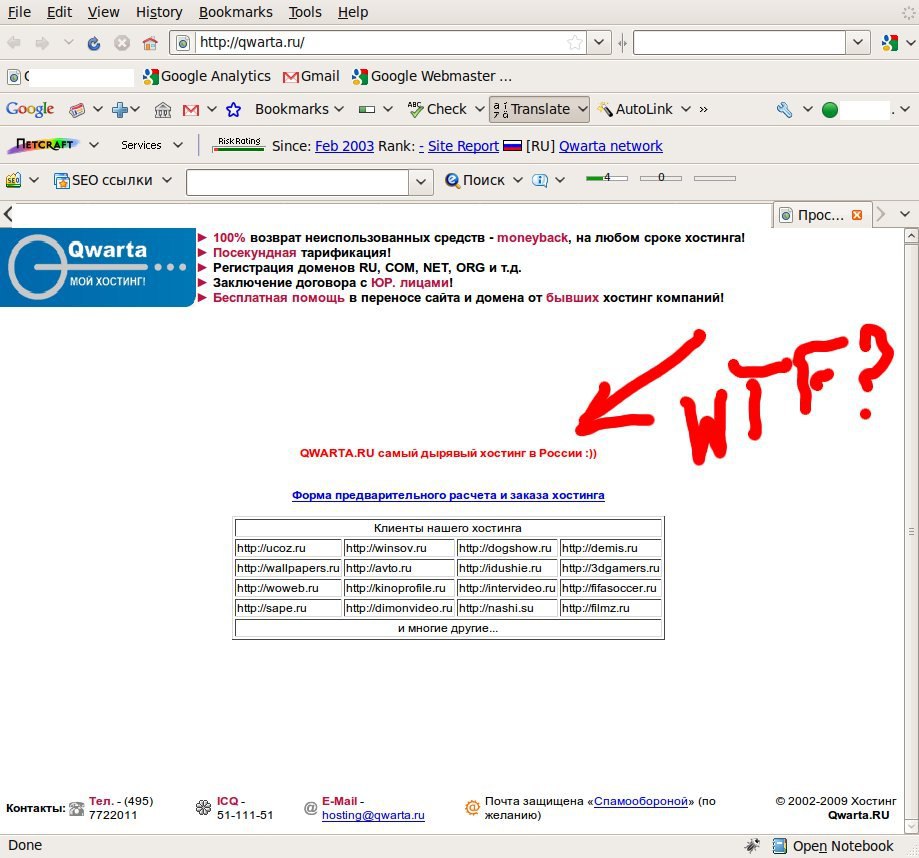Click the Russian flag icon in Netcraft bar
The image size is (919, 858).
click(x=512, y=146)
